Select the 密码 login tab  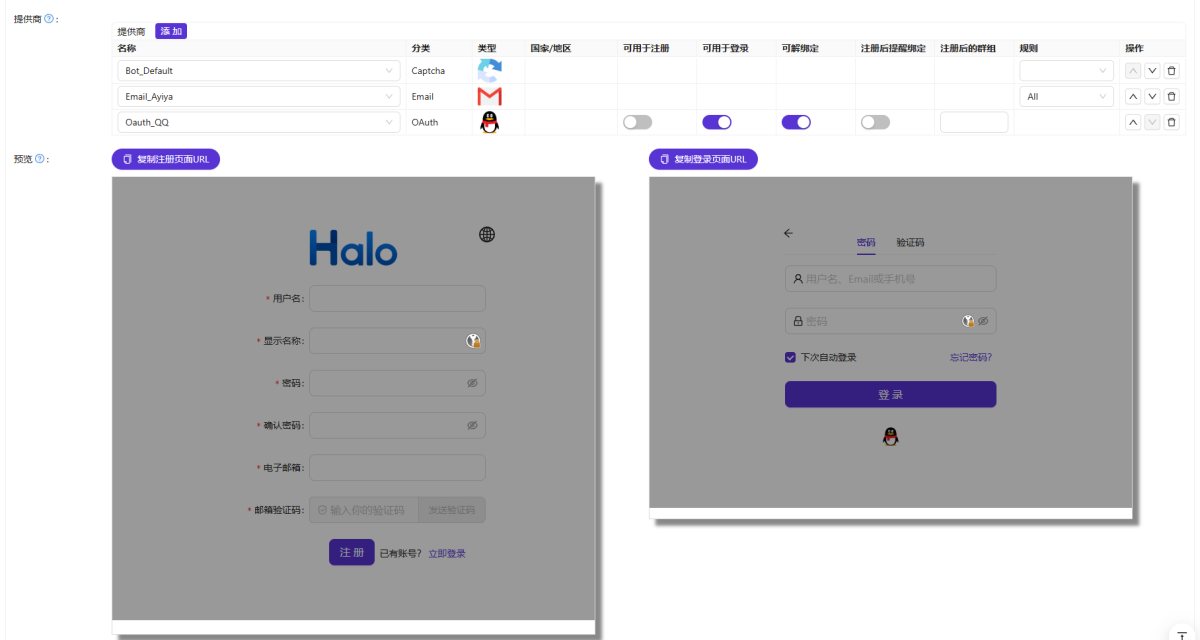point(866,243)
